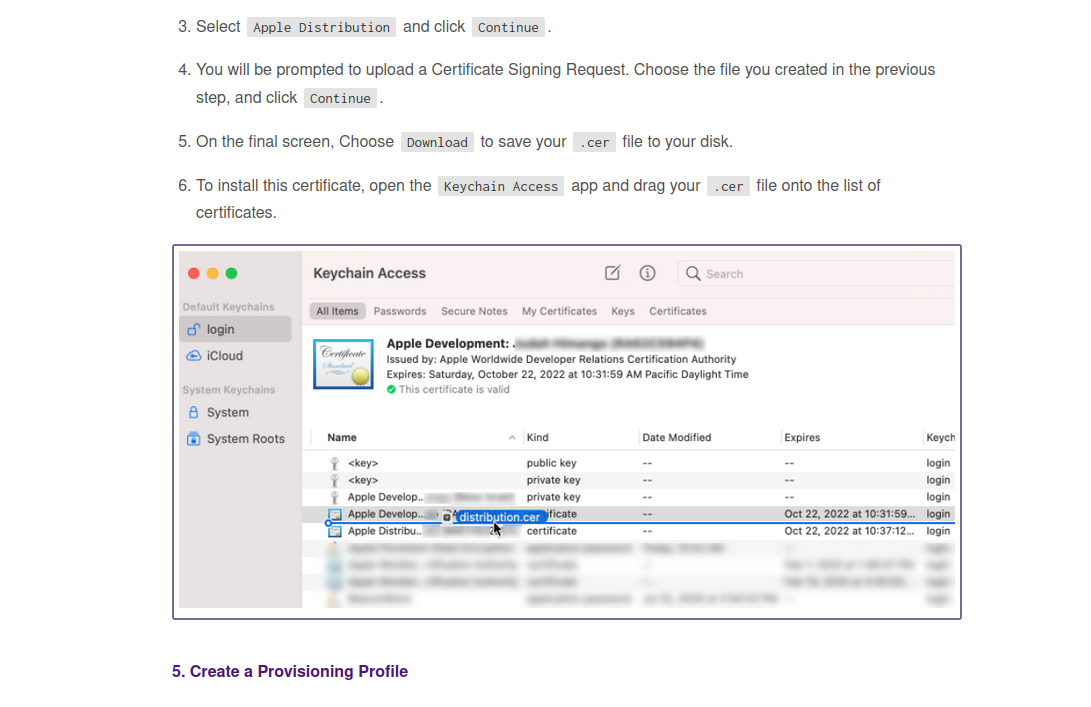Toggle sort order using the Name column chevron
Image resolution: width=1091 pixels, height=707 pixels.
click(x=510, y=437)
